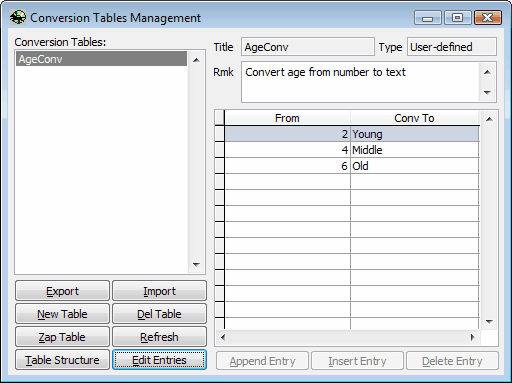512x383 pixels.
Task: Click the Middle cell
Action: [415, 150]
